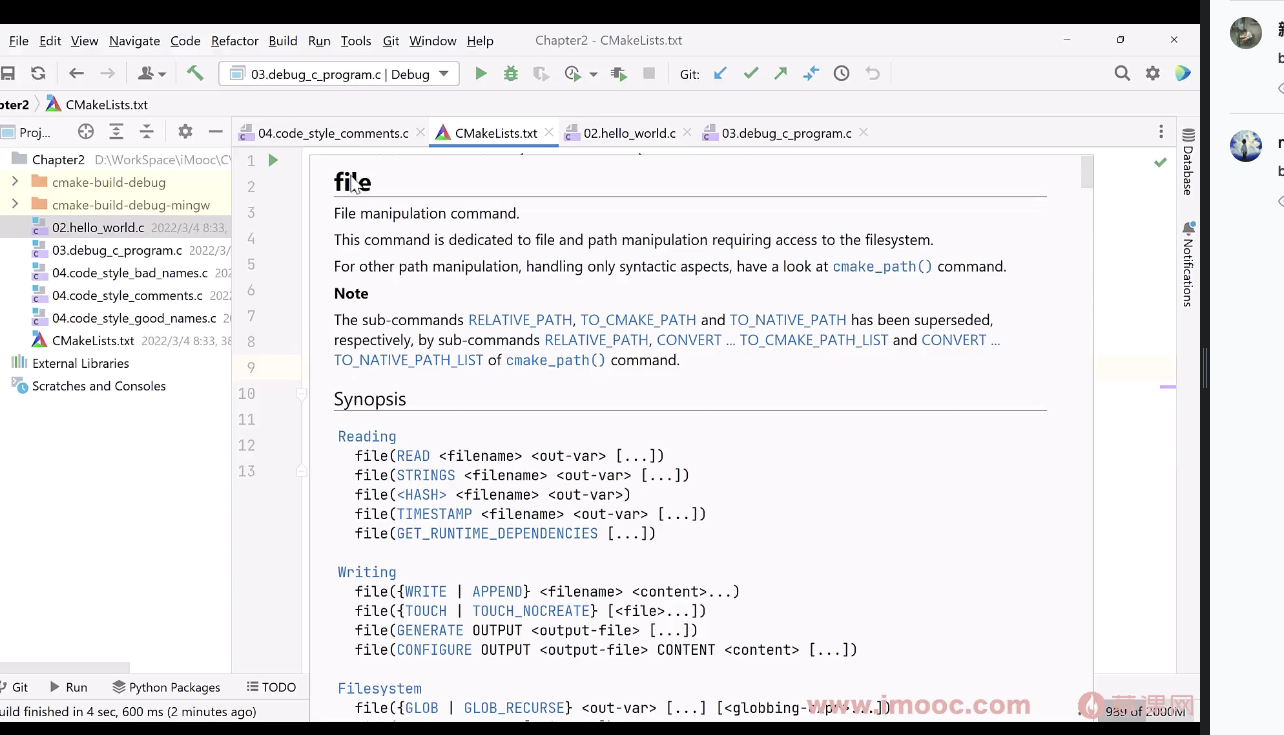The width and height of the screenshot is (1284, 735).
Task: Click the Git Update Project blue arrow
Action: 720,73
